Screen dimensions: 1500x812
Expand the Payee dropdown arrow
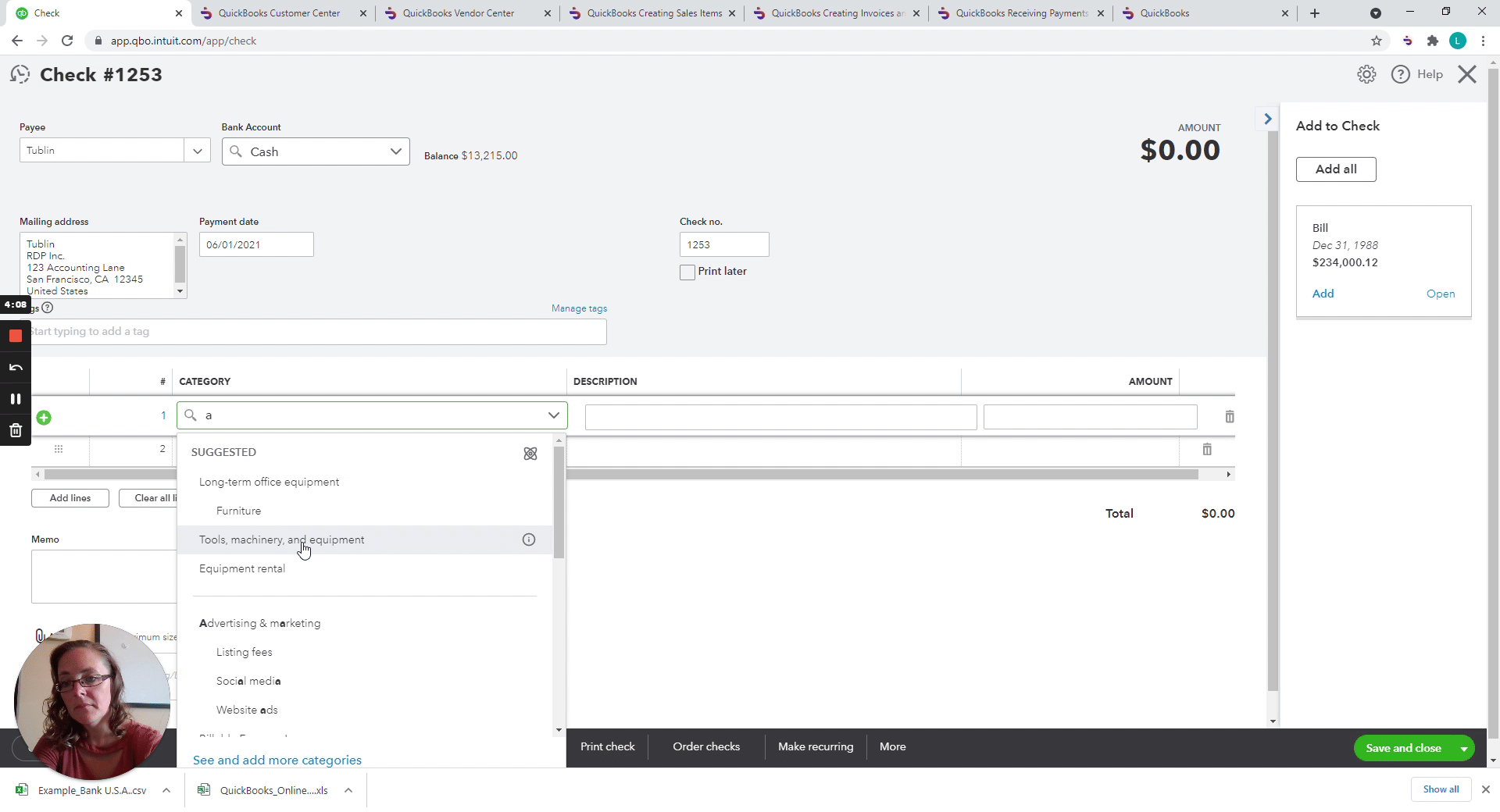(197, 151)
